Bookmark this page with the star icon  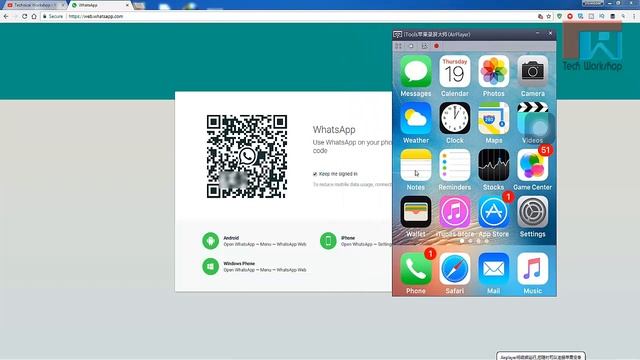[x=549, y=16]
